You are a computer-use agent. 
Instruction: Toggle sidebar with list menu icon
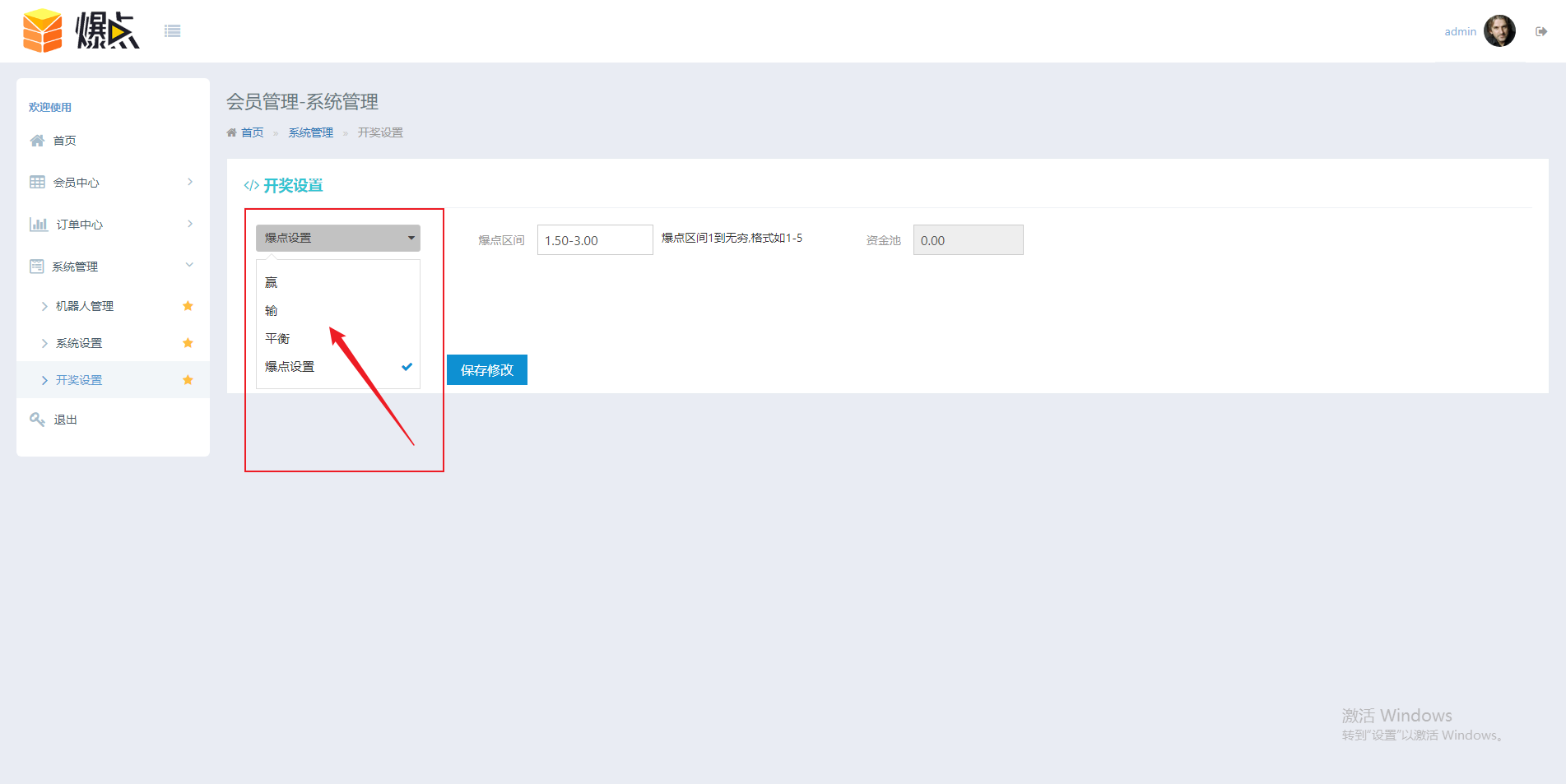[172, 31]
